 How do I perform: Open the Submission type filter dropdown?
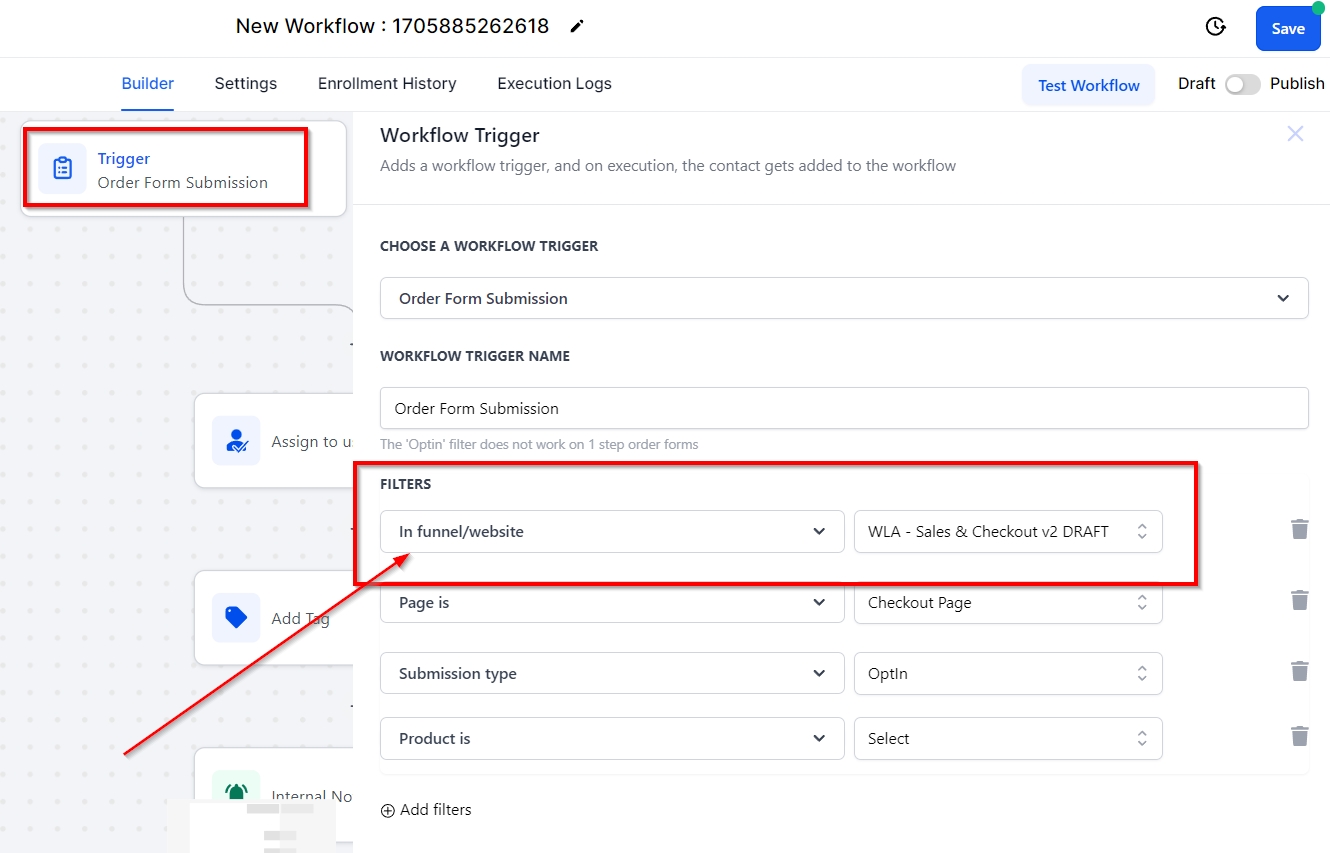pos(612,674)
